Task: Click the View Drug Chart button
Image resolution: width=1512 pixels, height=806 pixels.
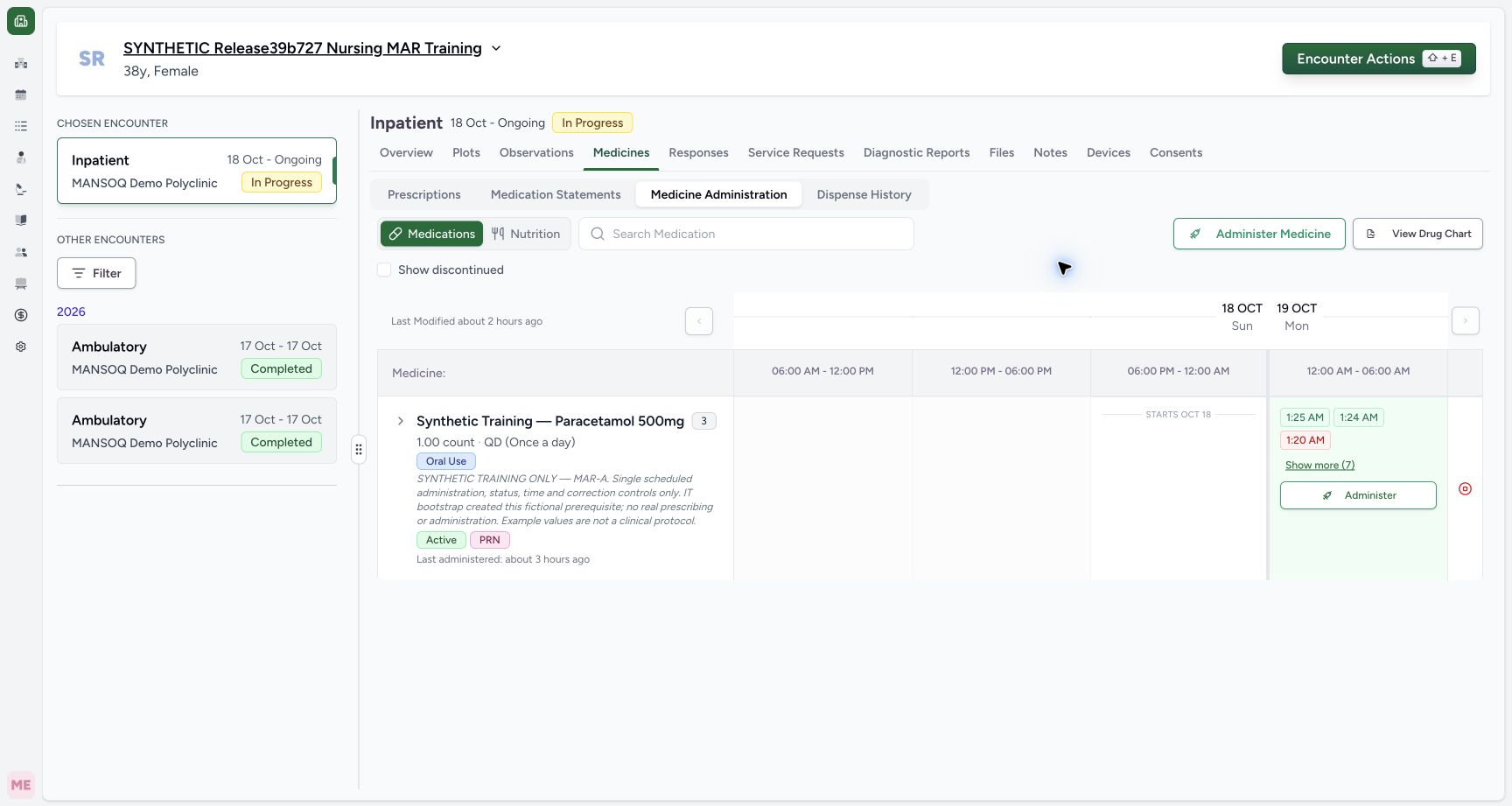Action: pos(1417,234)
